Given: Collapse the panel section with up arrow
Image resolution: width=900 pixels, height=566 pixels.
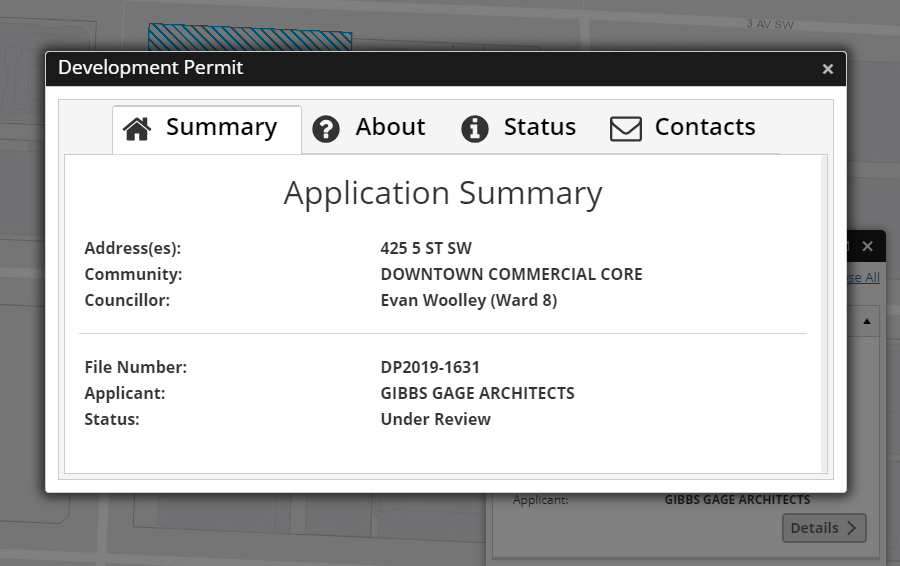Looking at the screenshot, I should click(x=866, y=322).
